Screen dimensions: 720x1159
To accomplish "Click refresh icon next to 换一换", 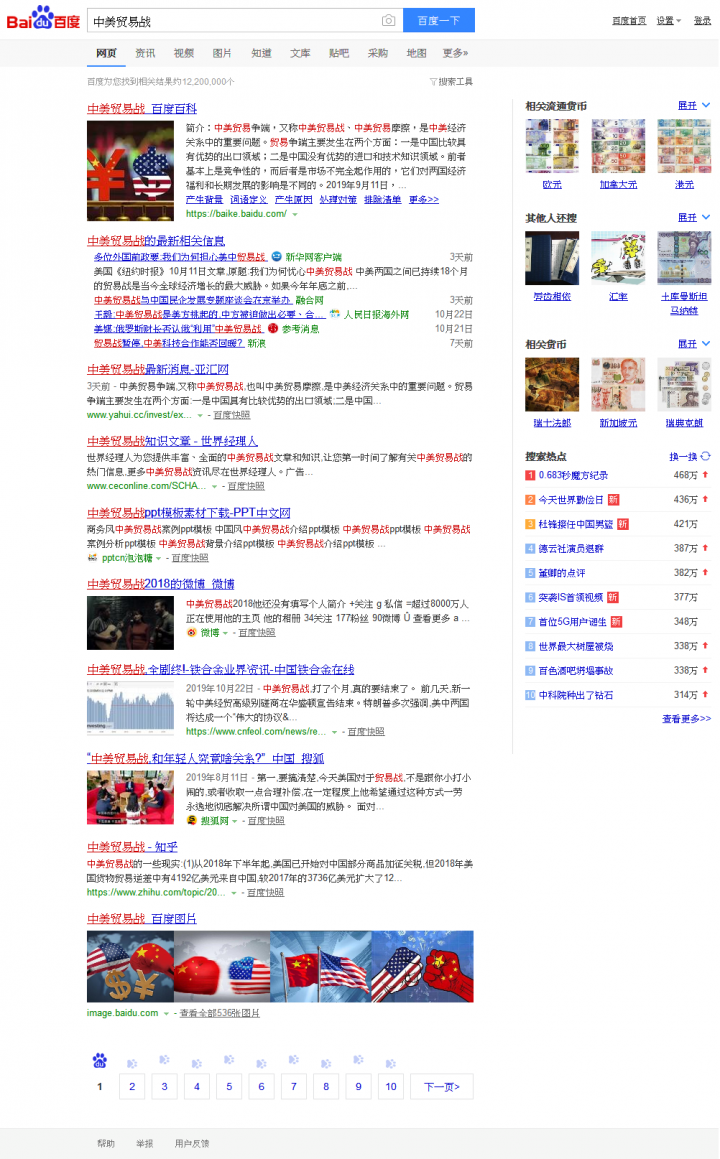I will point(706,456).
